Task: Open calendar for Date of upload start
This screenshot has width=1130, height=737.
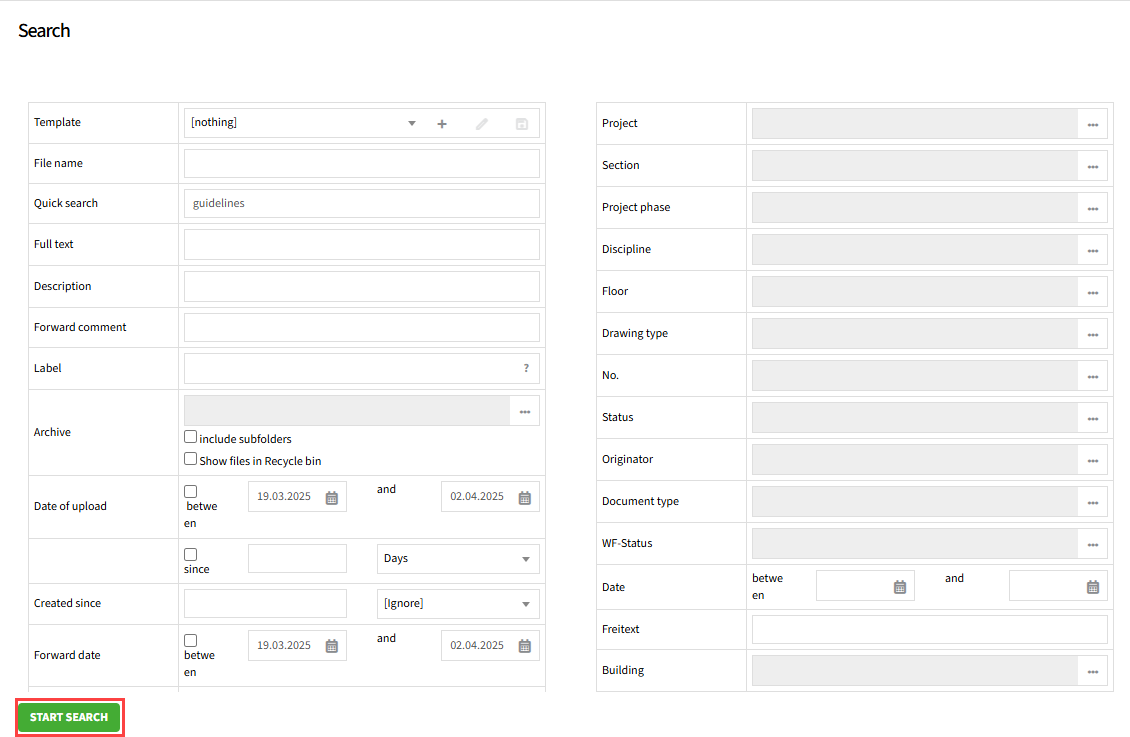Action: click(332, 497)
